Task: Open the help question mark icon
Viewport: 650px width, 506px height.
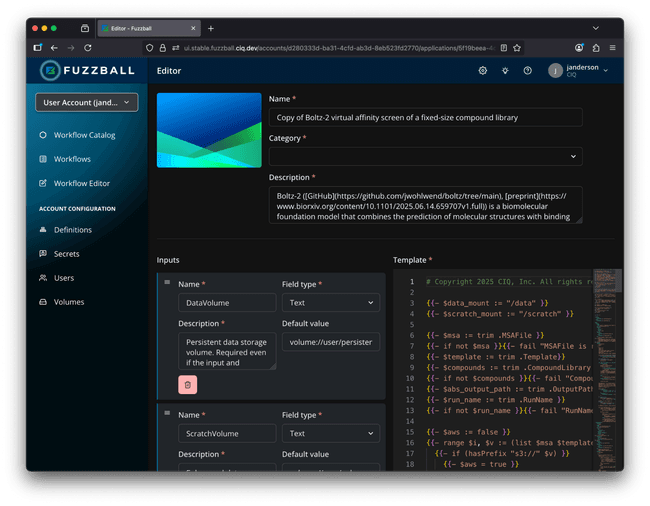Action: 527,71
